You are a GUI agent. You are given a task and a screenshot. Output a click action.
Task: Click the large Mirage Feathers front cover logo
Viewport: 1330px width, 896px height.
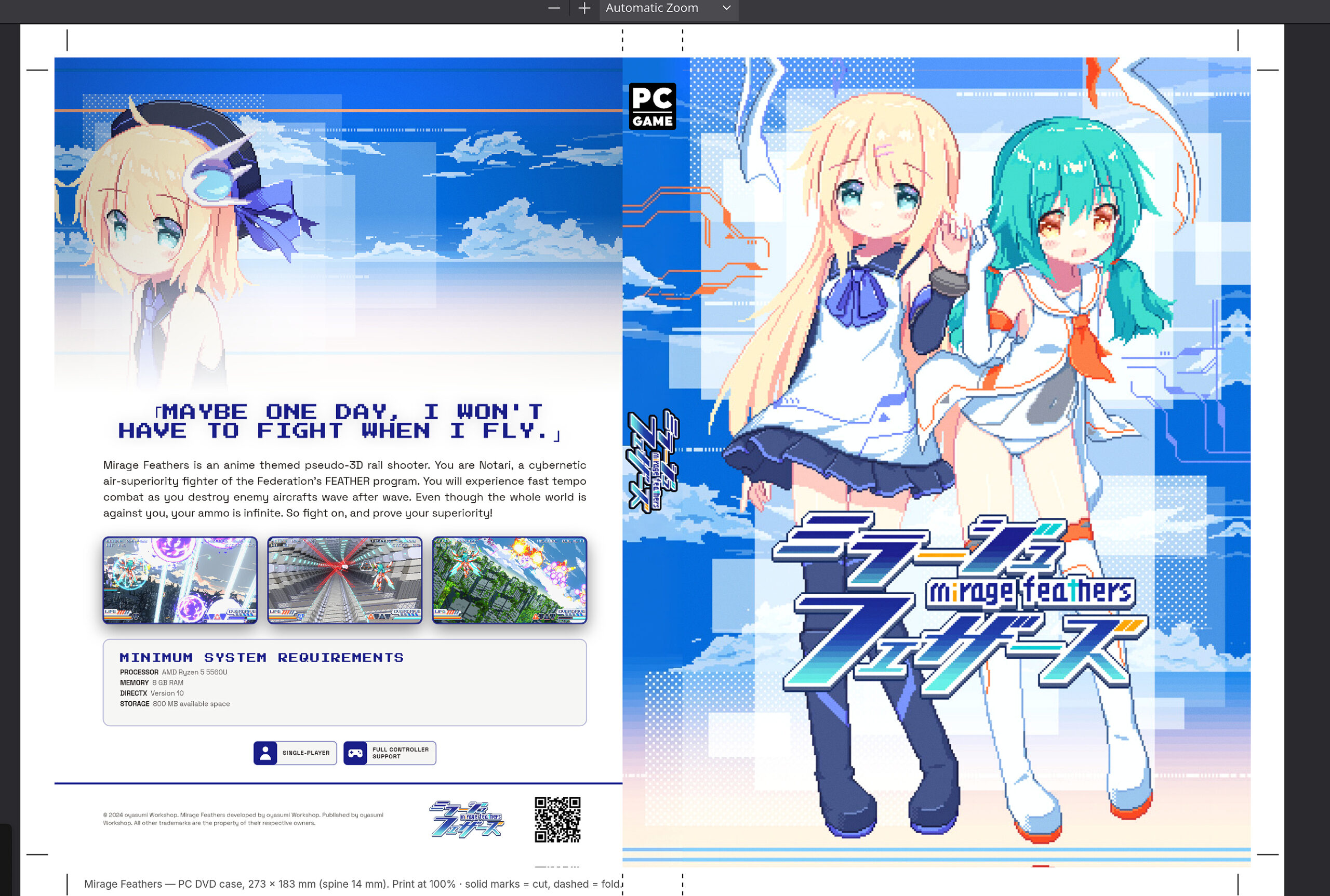tap(960, 605)
